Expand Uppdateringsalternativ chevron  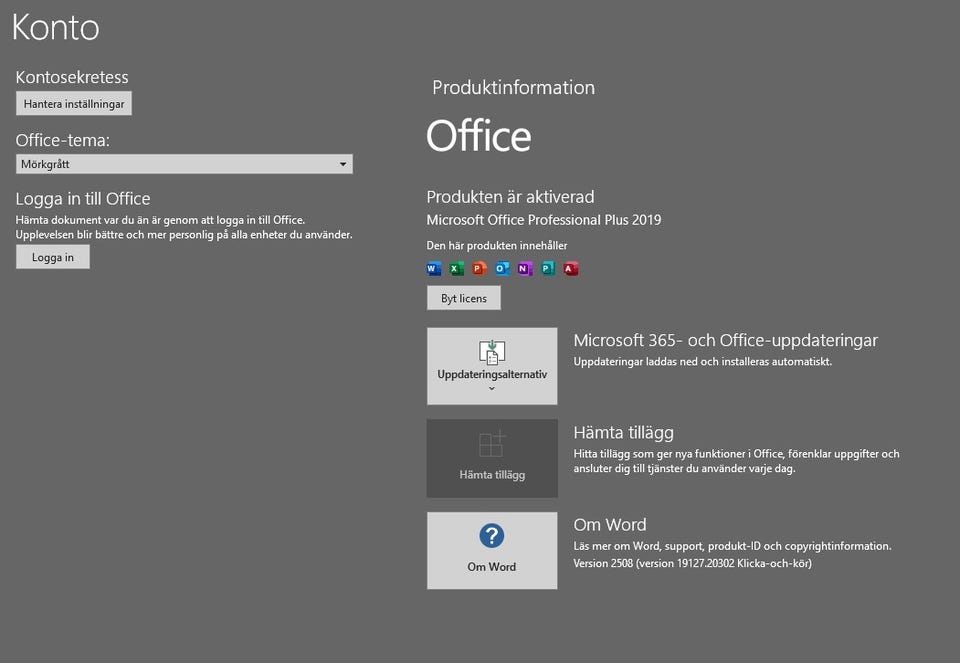click(492, 389)
